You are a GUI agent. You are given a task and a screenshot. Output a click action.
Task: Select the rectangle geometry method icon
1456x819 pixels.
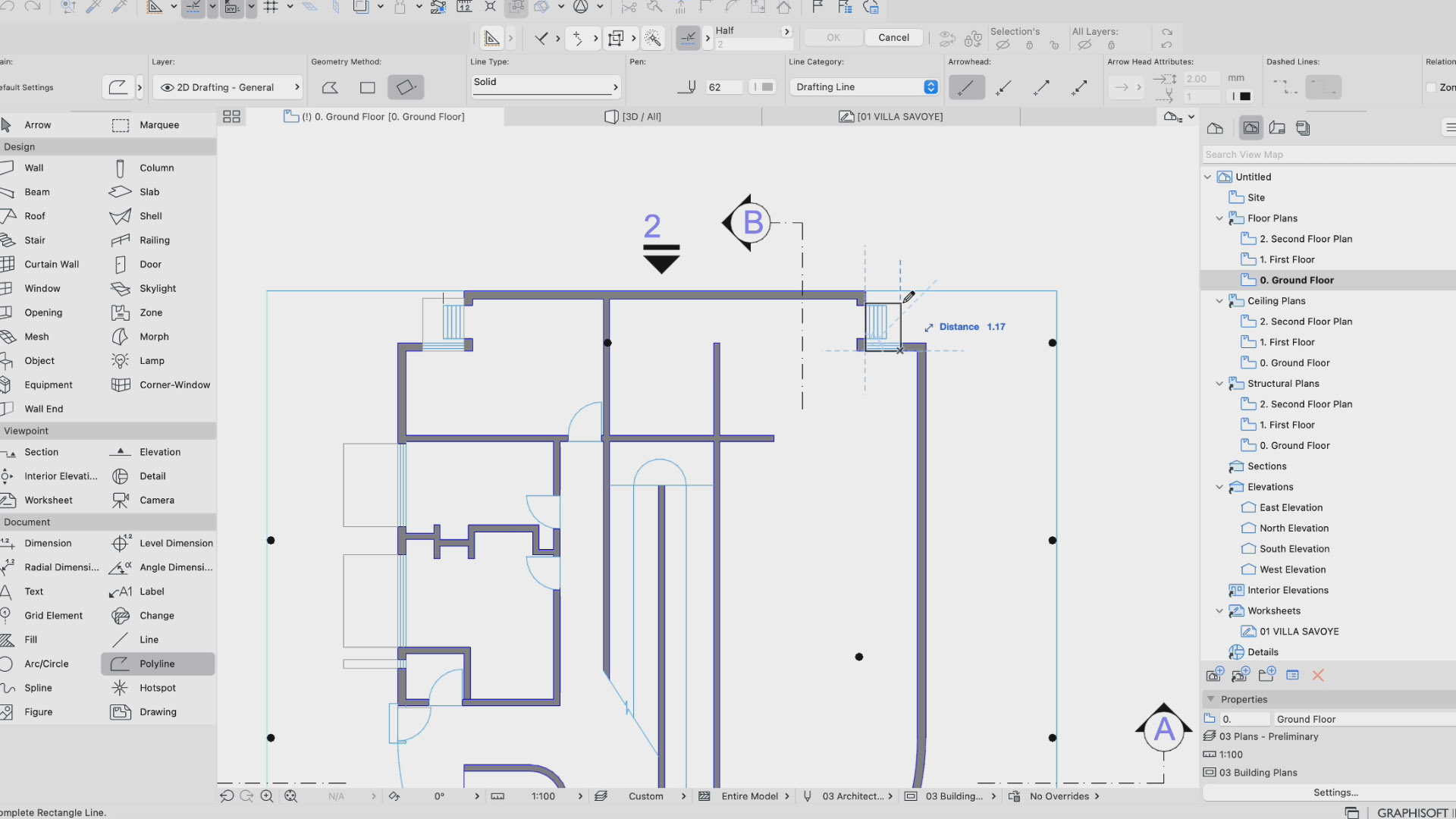pyautogui.click(x=368, y=88)
